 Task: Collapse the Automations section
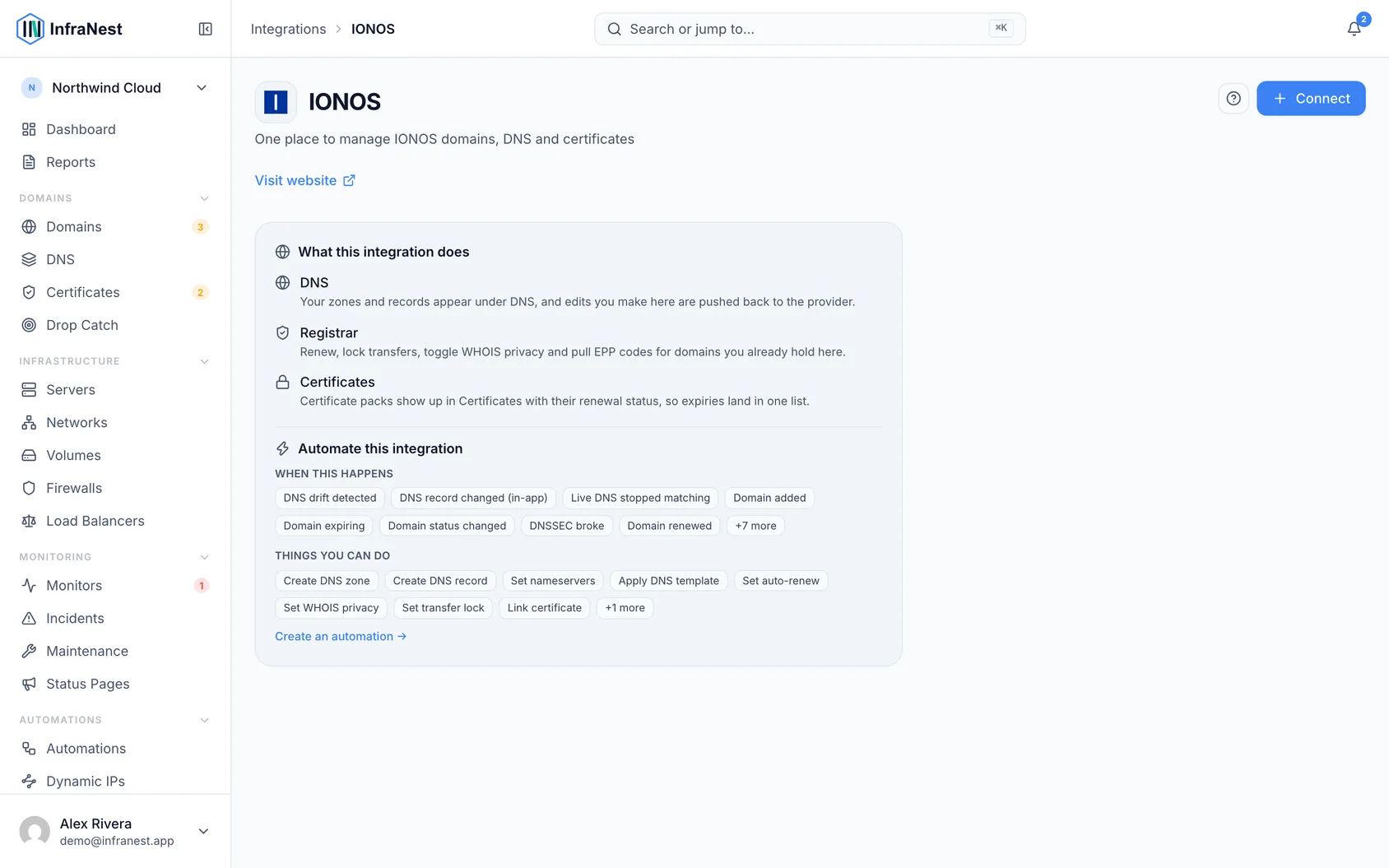click(x=204, y=720)
